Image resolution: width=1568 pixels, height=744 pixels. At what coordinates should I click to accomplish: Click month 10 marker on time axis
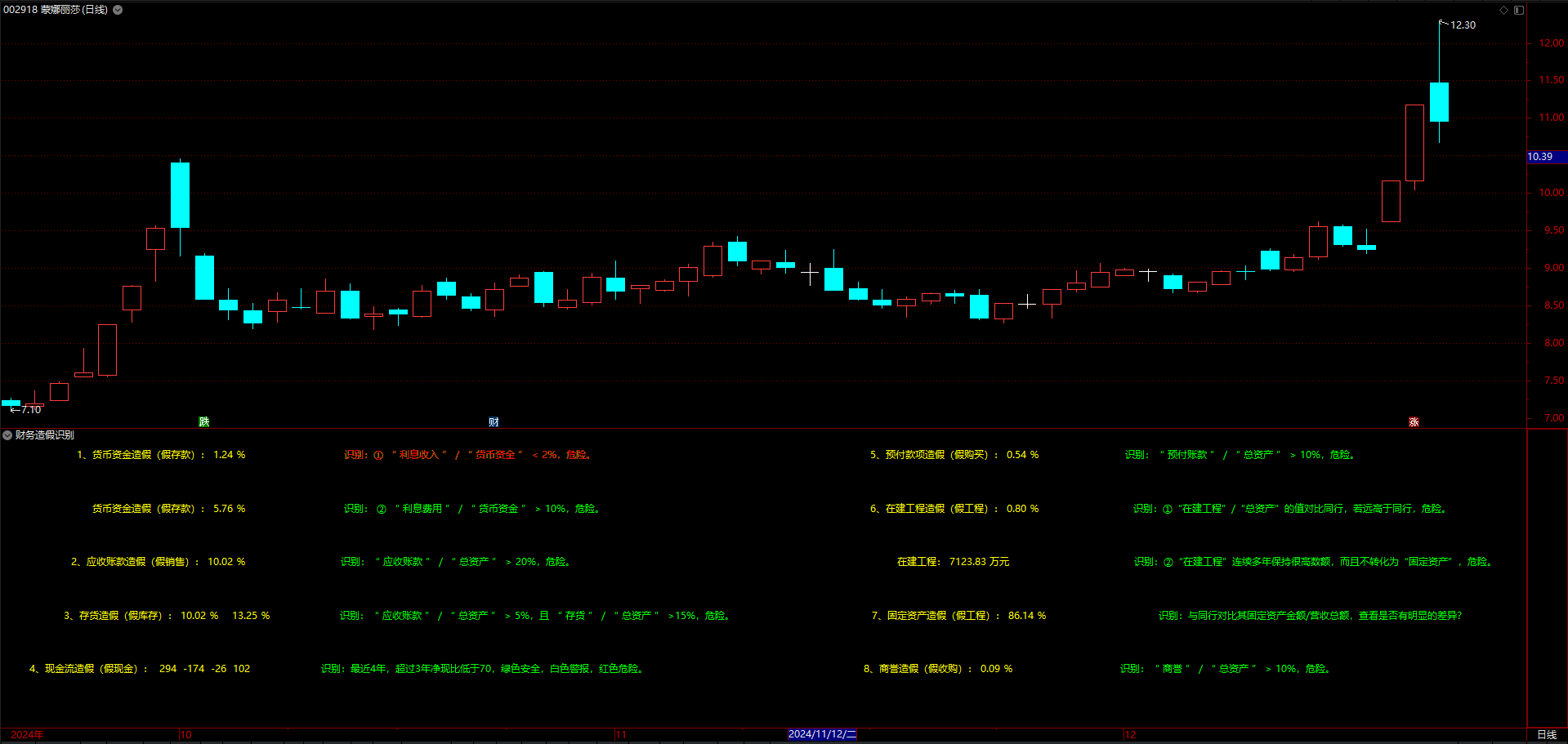[185, 735]
